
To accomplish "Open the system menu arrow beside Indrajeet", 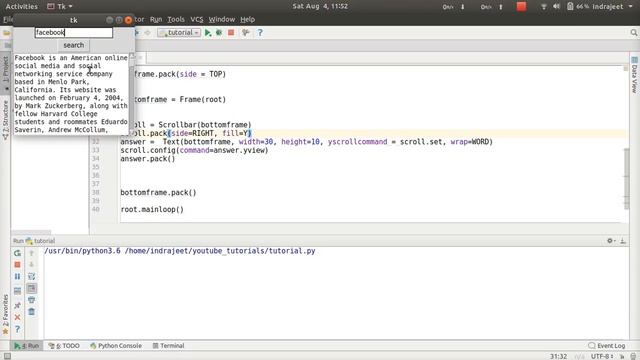I will tap(631, 7).
